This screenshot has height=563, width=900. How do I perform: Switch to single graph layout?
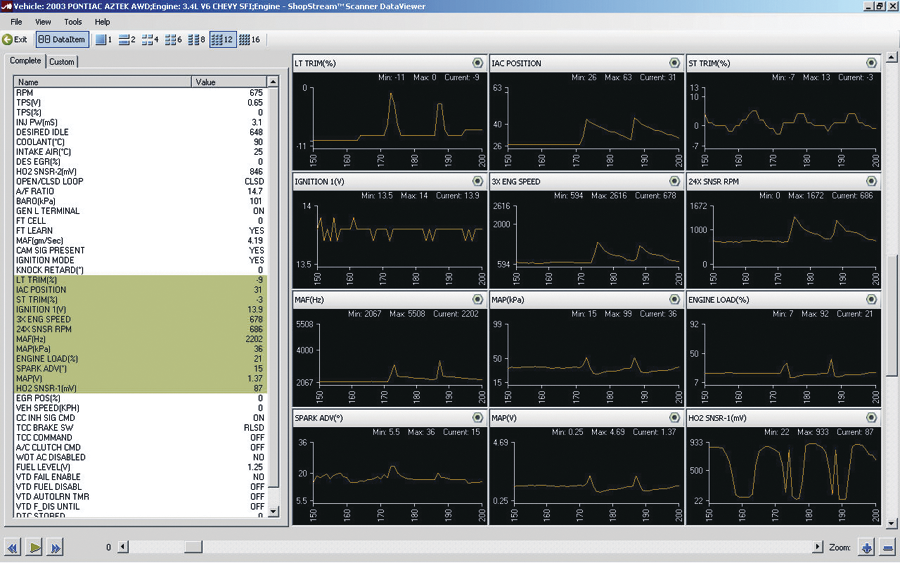104,40
